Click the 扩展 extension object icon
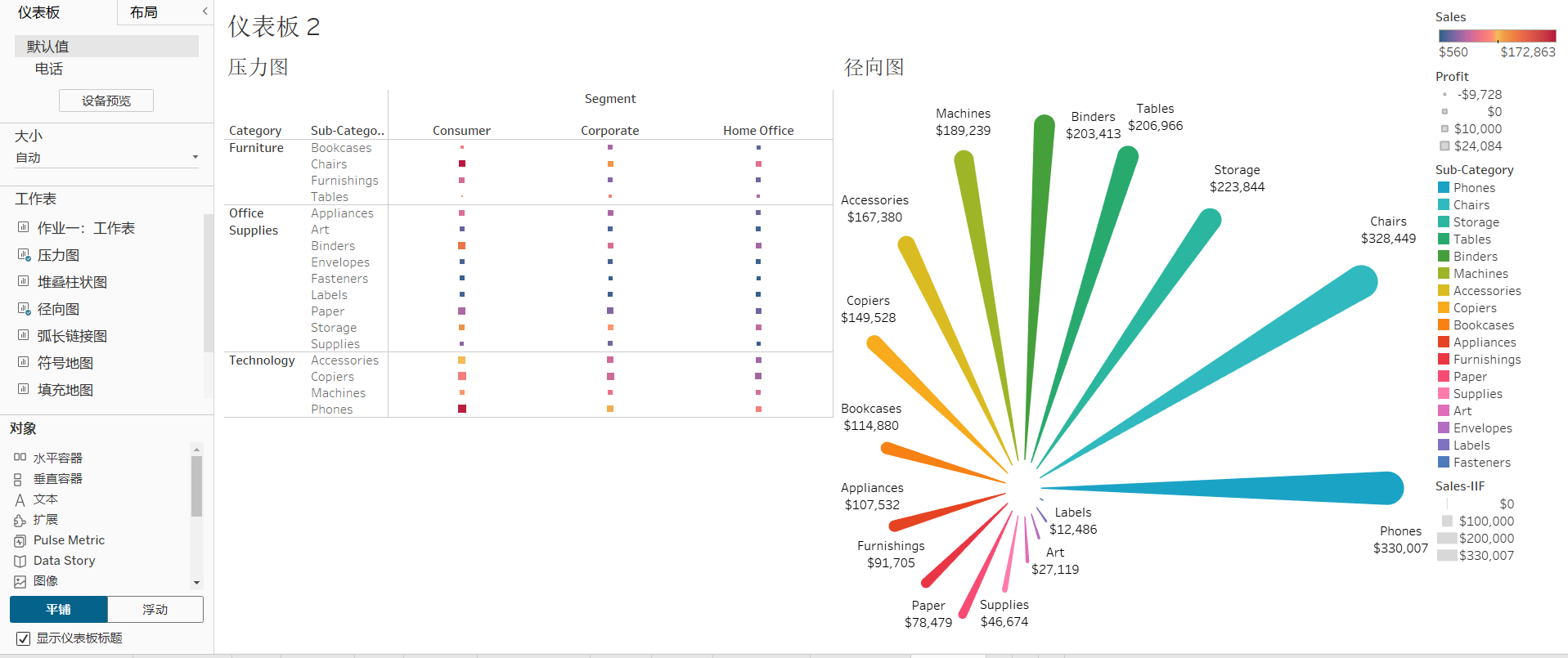This screenshot has width=1568, height=658. pos(20,520)
